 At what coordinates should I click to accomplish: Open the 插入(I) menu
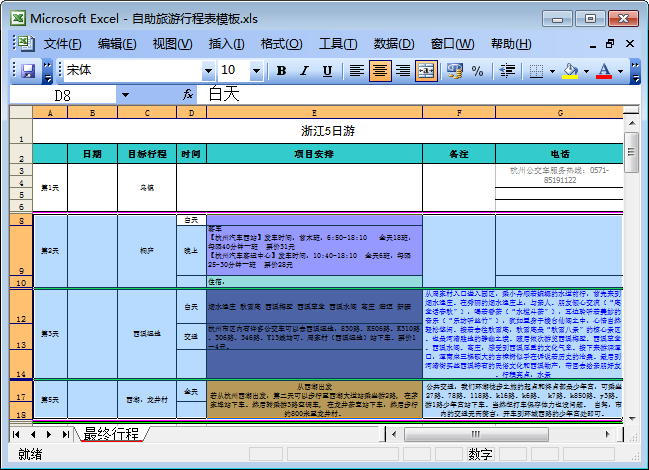pos(226,44)
